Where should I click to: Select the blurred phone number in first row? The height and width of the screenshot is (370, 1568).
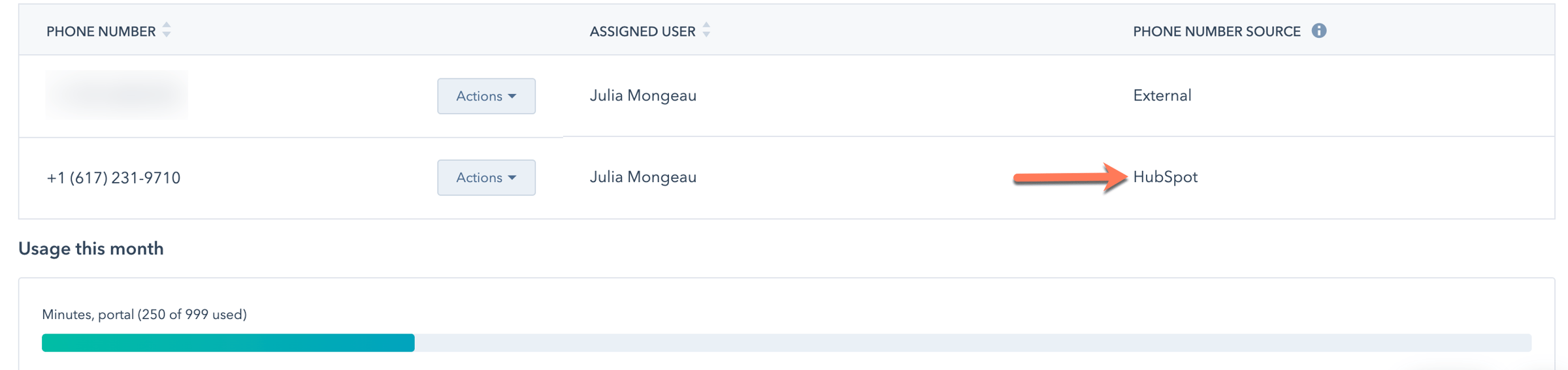click(x=116, y=95)
